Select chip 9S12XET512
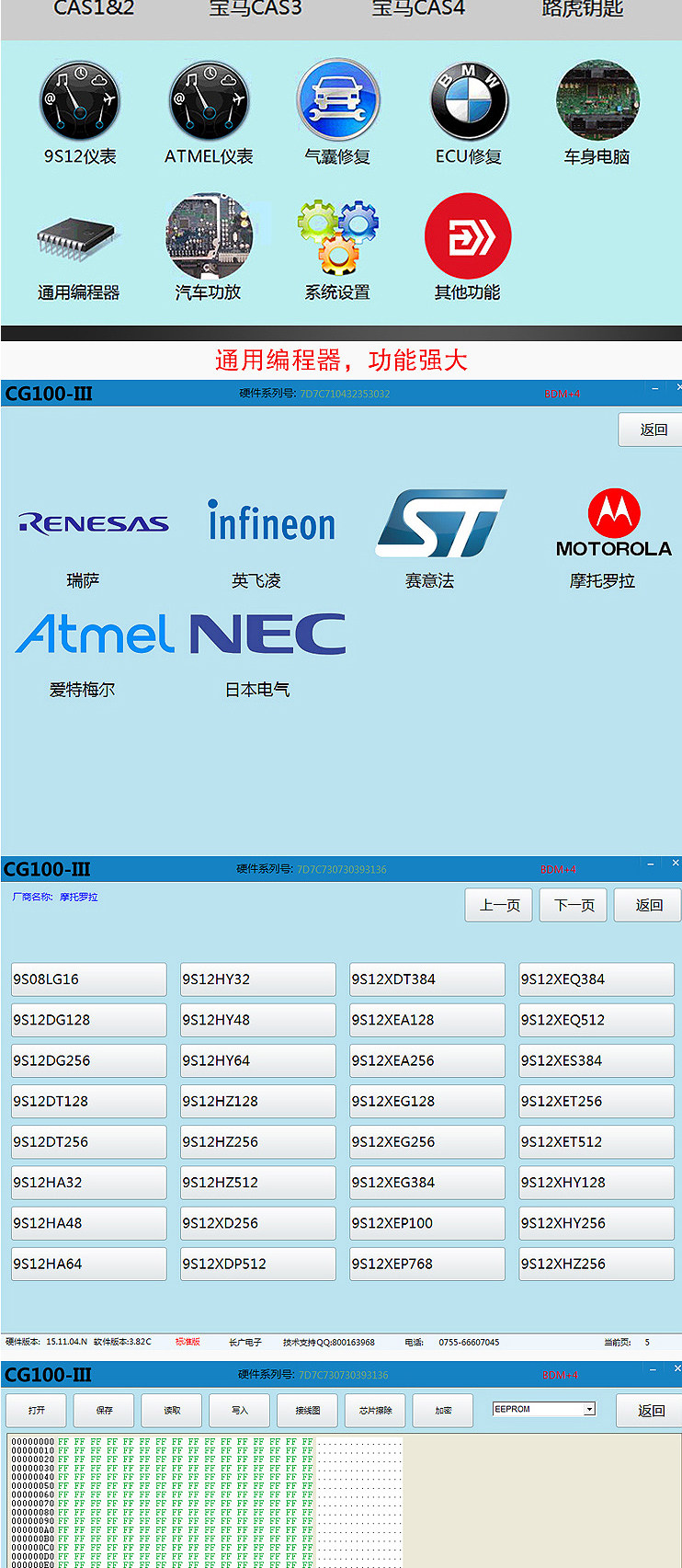This screenshot has width=682, height=1568. (x=597, y=1141)
